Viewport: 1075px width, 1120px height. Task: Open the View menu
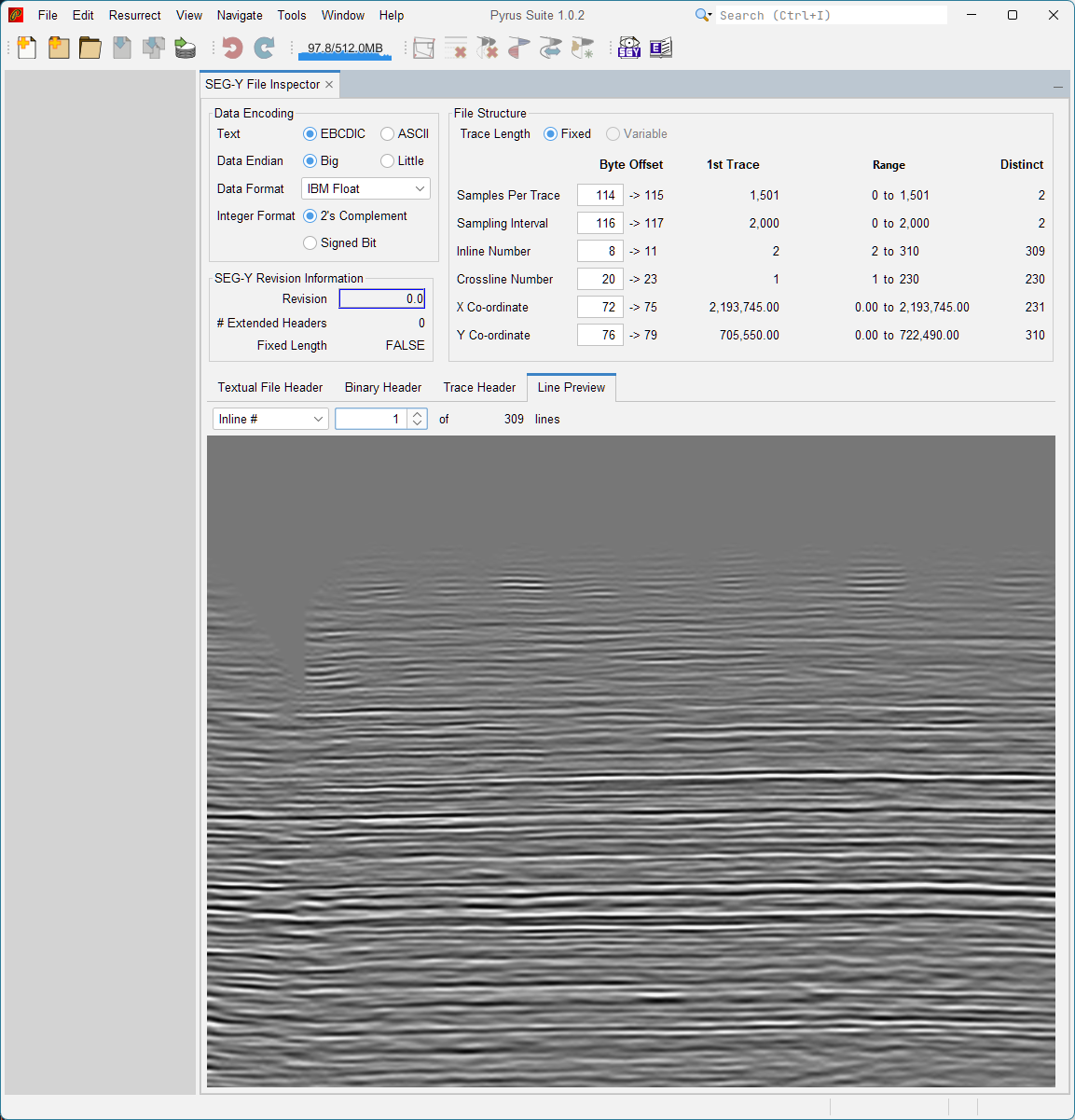coord(189,15)
